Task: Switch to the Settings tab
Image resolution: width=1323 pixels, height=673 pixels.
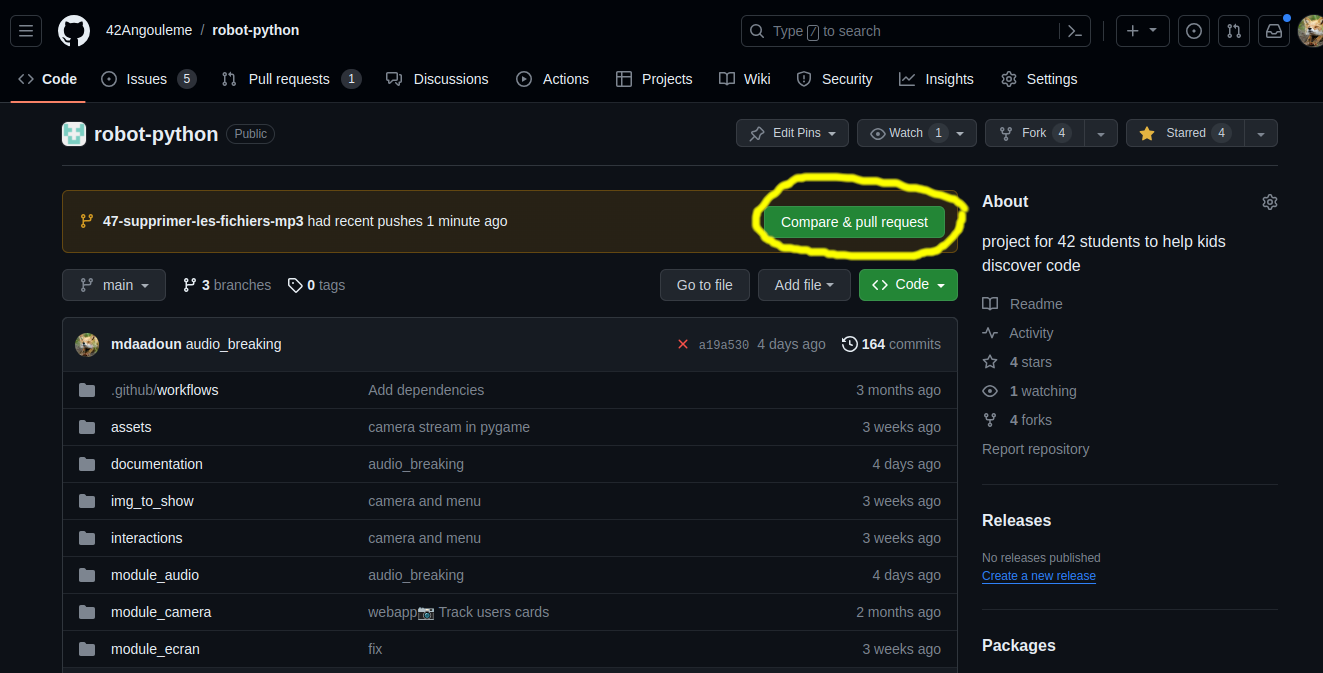Action: [x=1039, y=79]
